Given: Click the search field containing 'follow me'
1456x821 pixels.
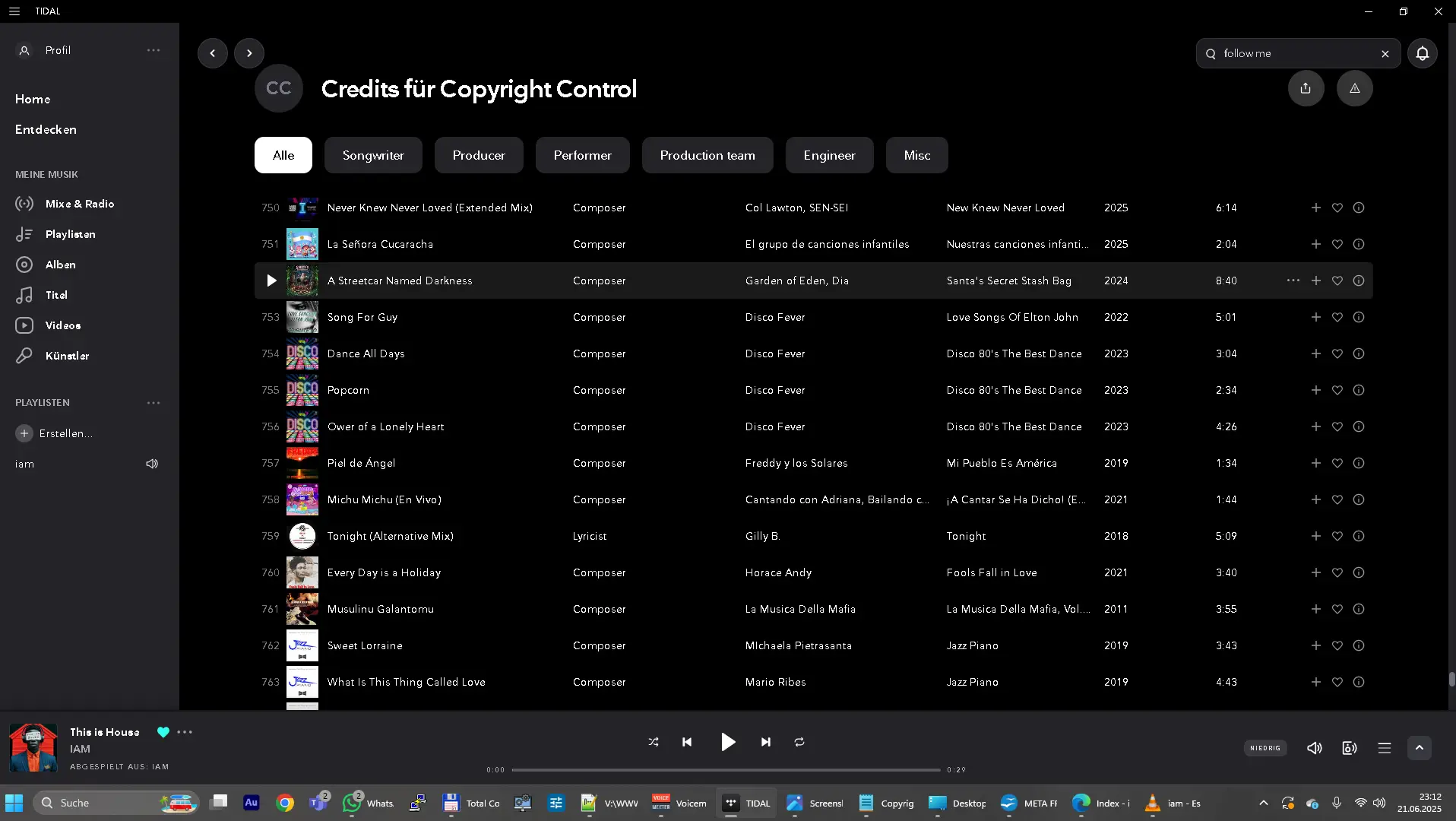Looking at the screenshot, I should coord(1296,53).
